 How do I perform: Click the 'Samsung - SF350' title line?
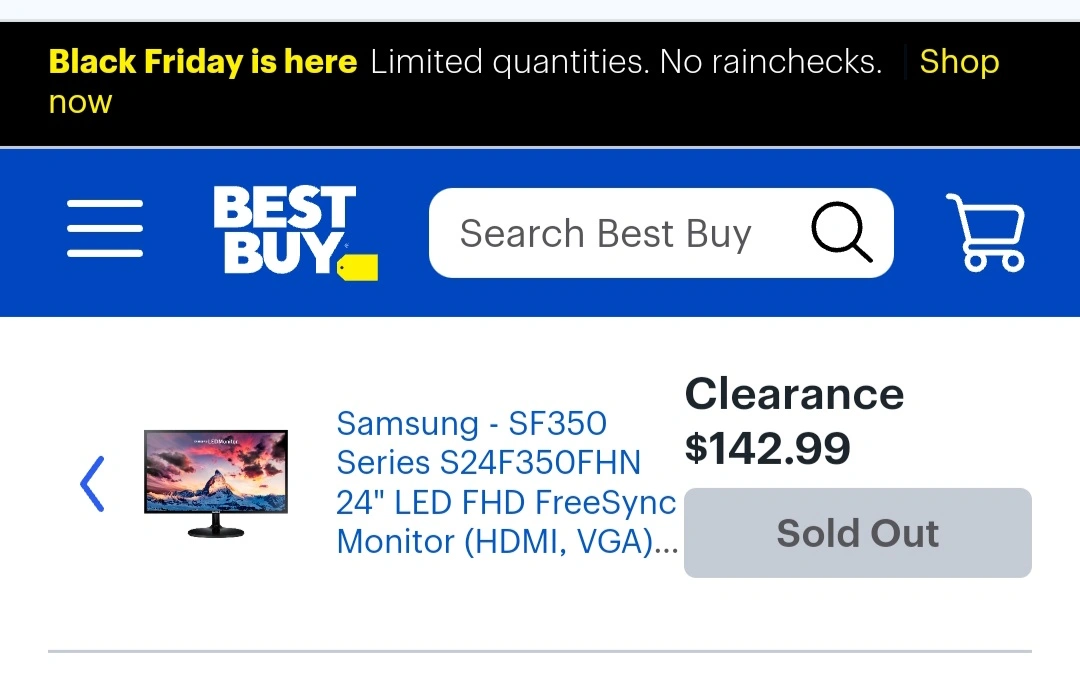[471, 424]
